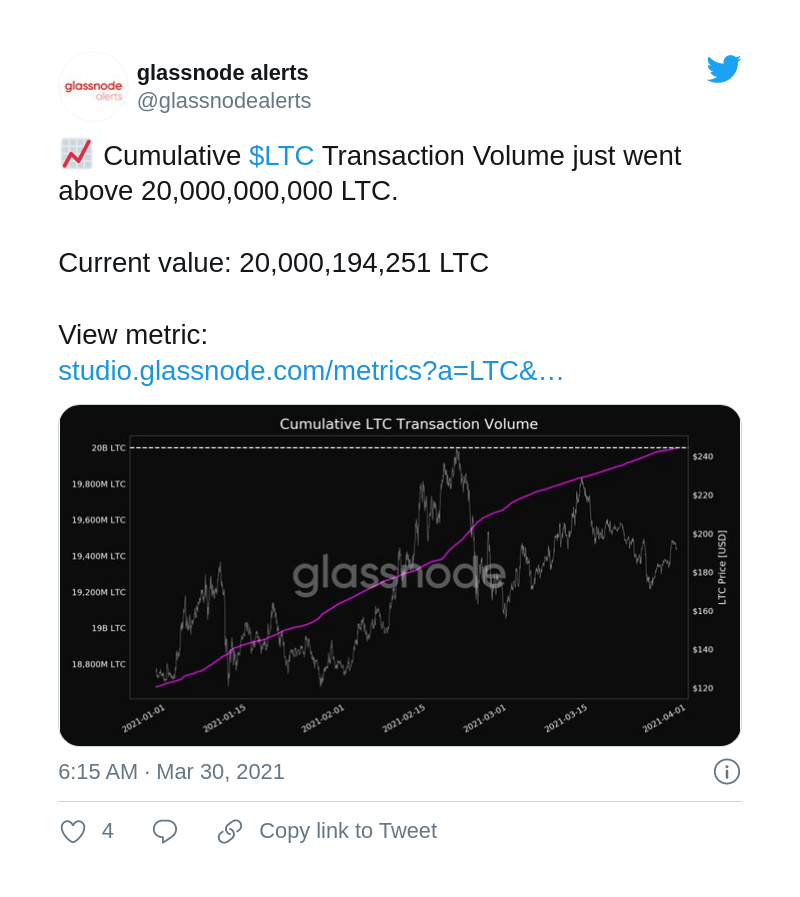Select the @glassnodealerts handle

[224, 101]
